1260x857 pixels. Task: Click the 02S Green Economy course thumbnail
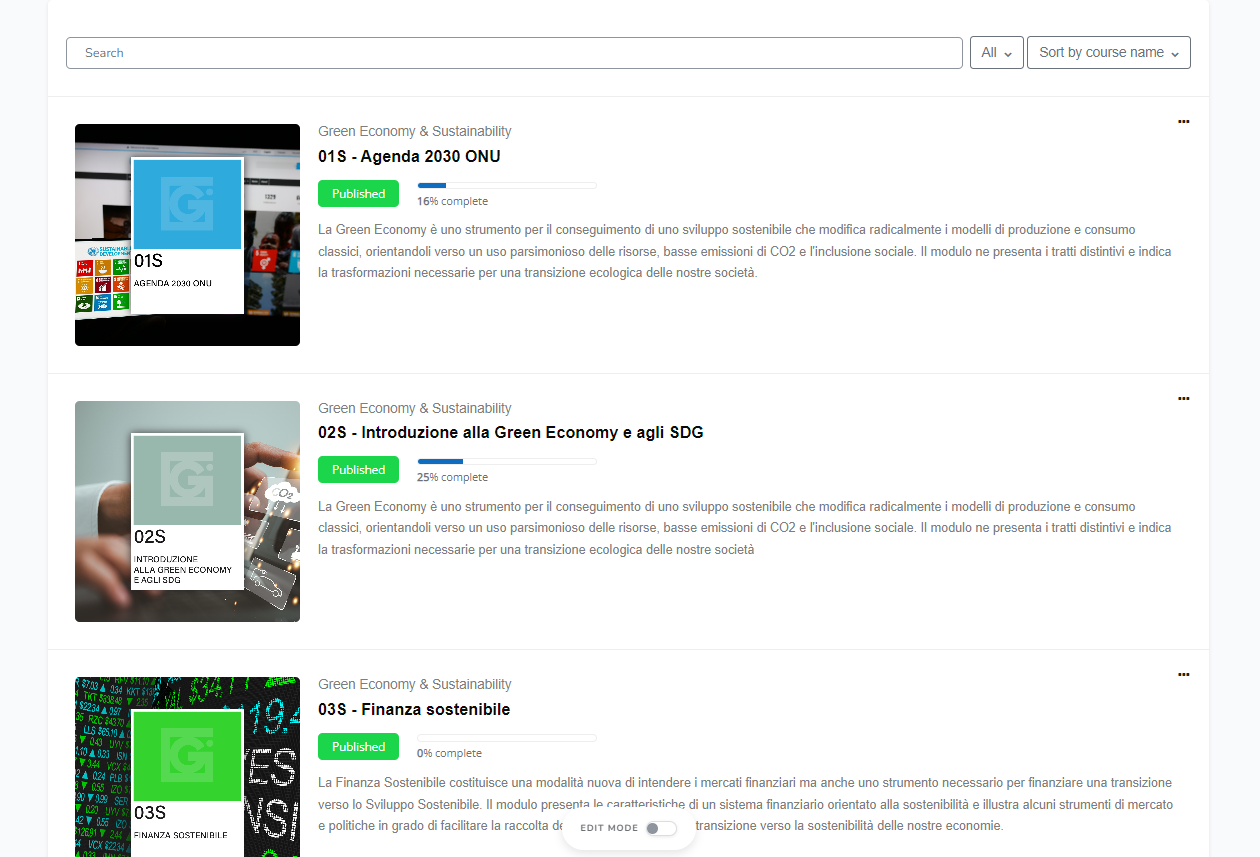click(187, 511)
